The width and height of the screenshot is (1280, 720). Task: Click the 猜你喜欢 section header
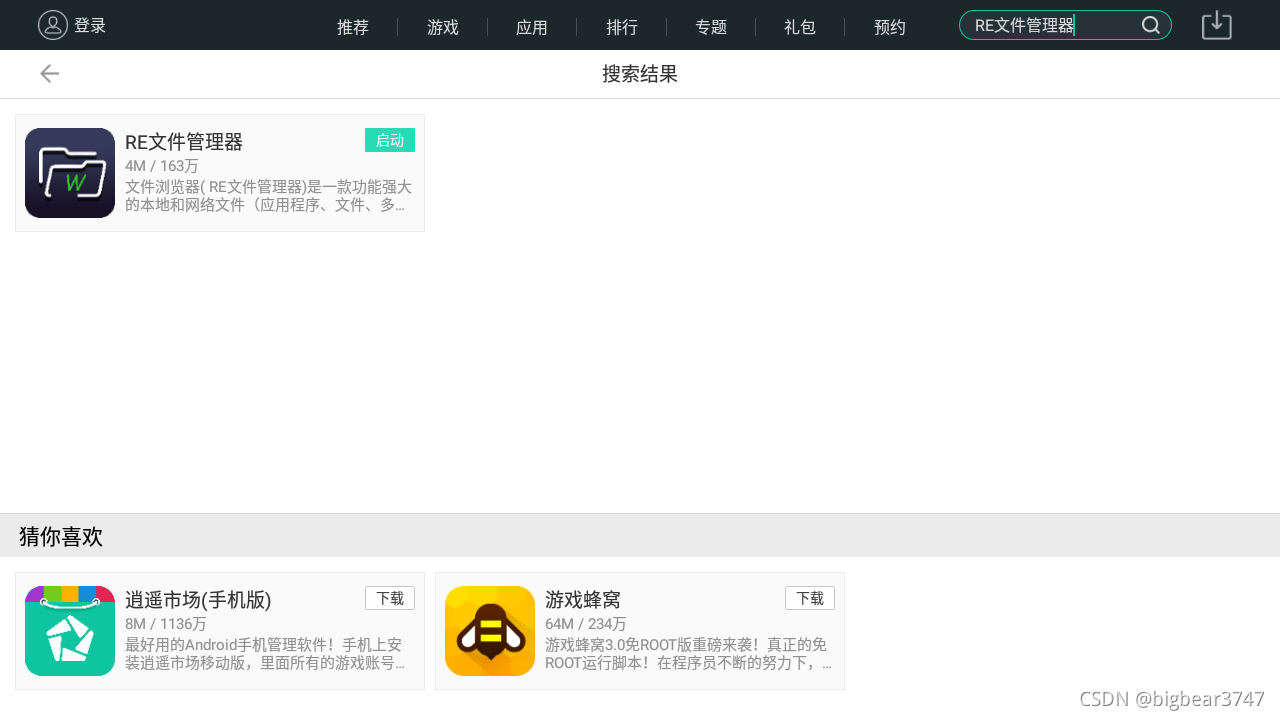[x=61, y=537]
